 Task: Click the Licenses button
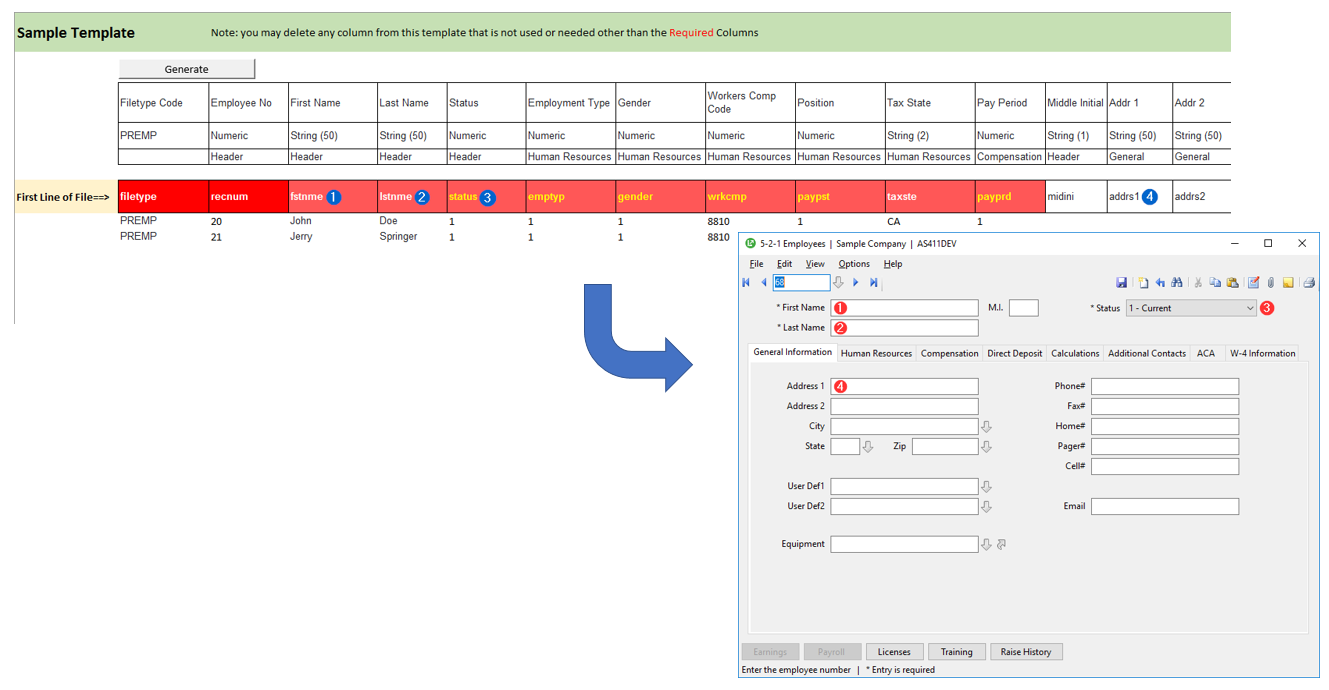893,652
